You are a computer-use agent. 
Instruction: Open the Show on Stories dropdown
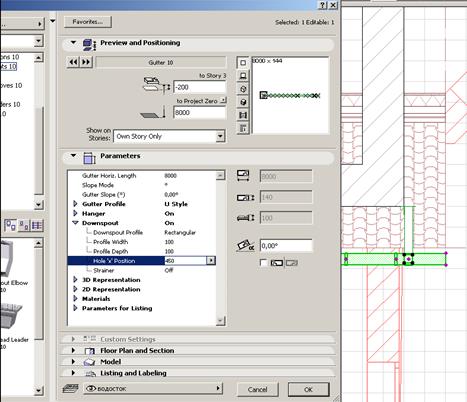[x=169, y=136]
